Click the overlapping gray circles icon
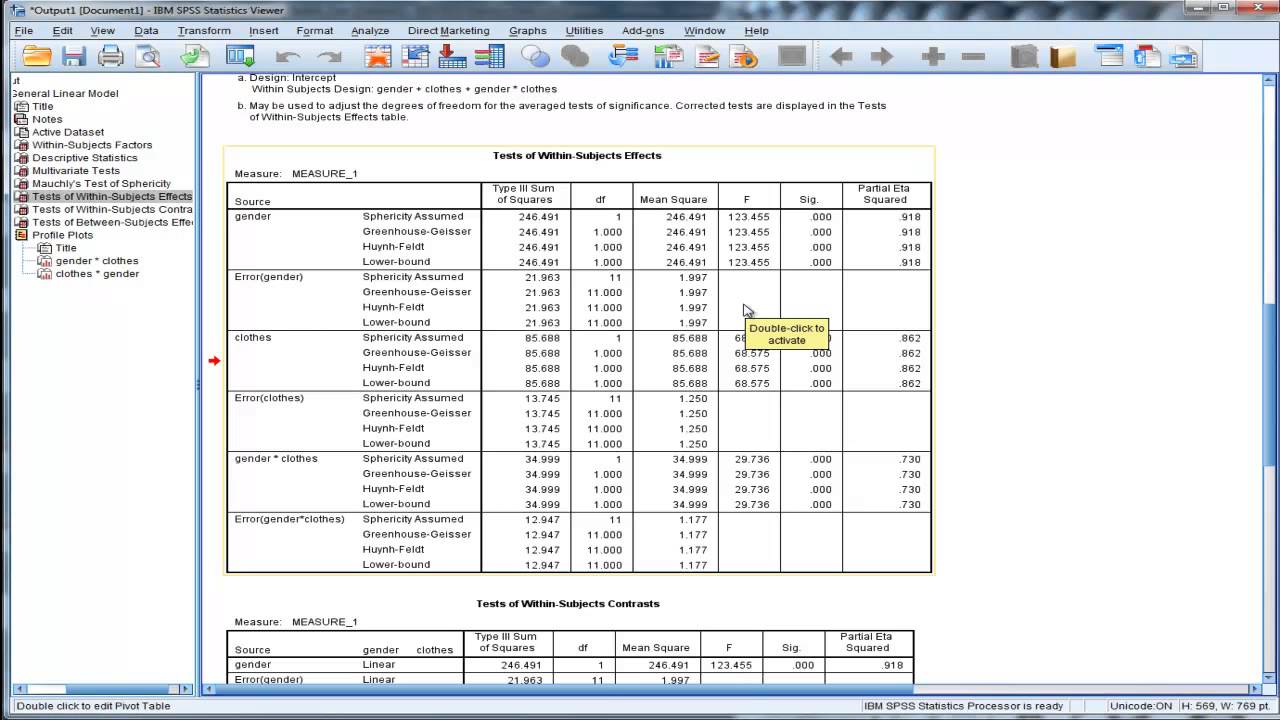 pos(575,57)
